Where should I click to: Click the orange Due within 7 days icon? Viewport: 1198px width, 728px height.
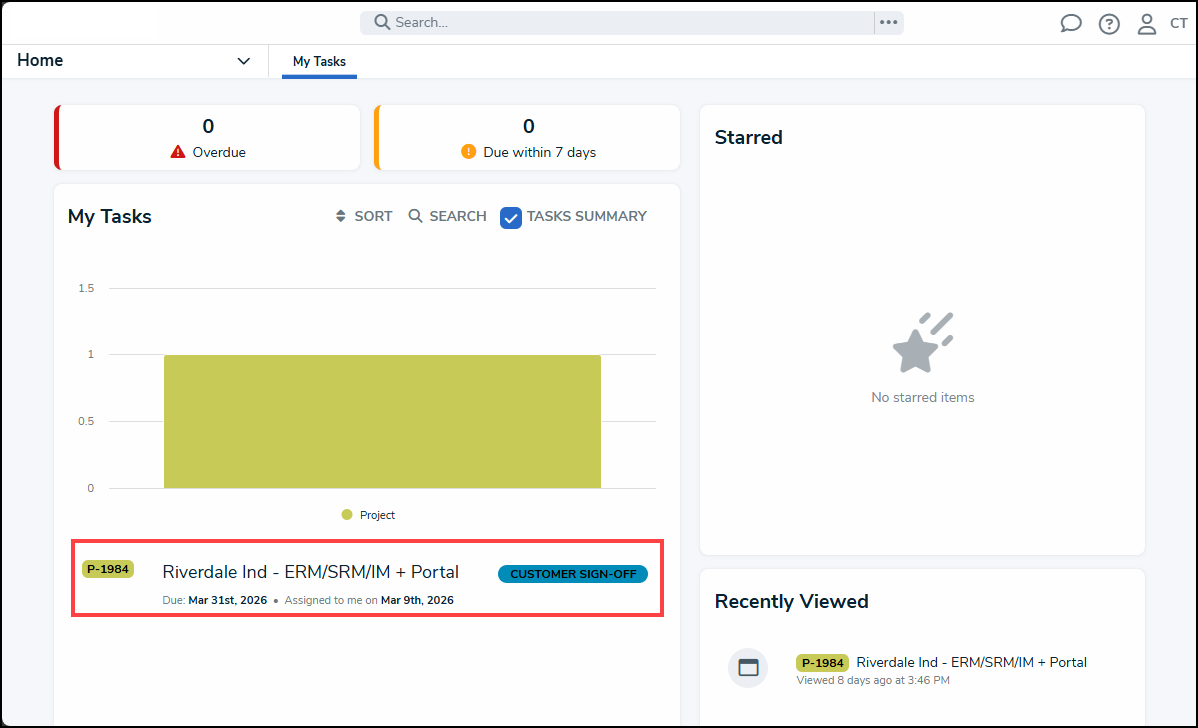pyautogui.click(x=468, y=152)
